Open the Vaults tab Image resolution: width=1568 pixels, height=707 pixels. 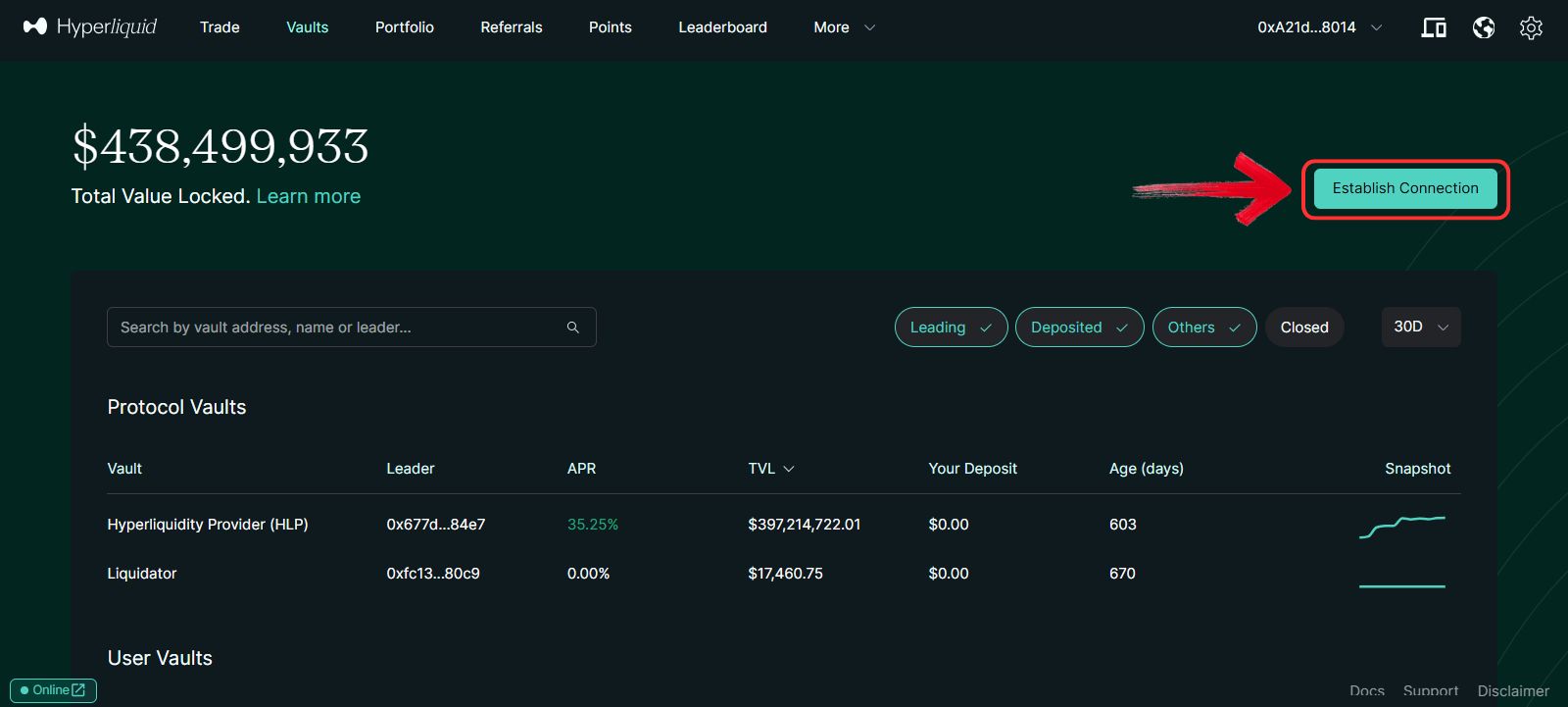point(307,27)
